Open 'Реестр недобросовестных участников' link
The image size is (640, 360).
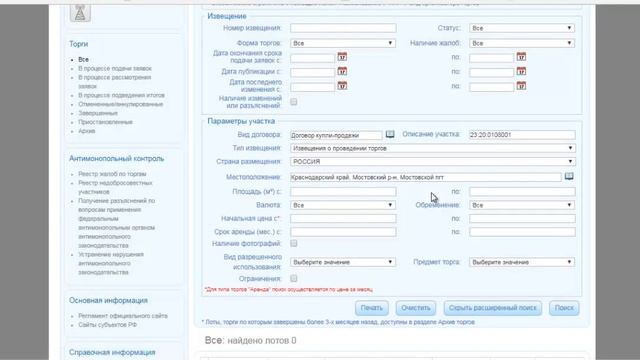click(x=115, y=187)
